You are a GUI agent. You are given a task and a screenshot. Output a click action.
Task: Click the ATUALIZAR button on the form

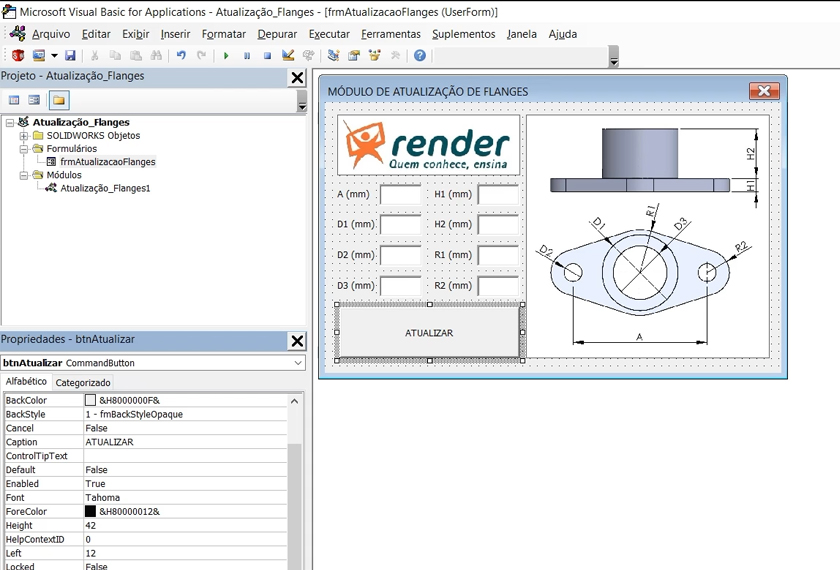coord(428,333)
